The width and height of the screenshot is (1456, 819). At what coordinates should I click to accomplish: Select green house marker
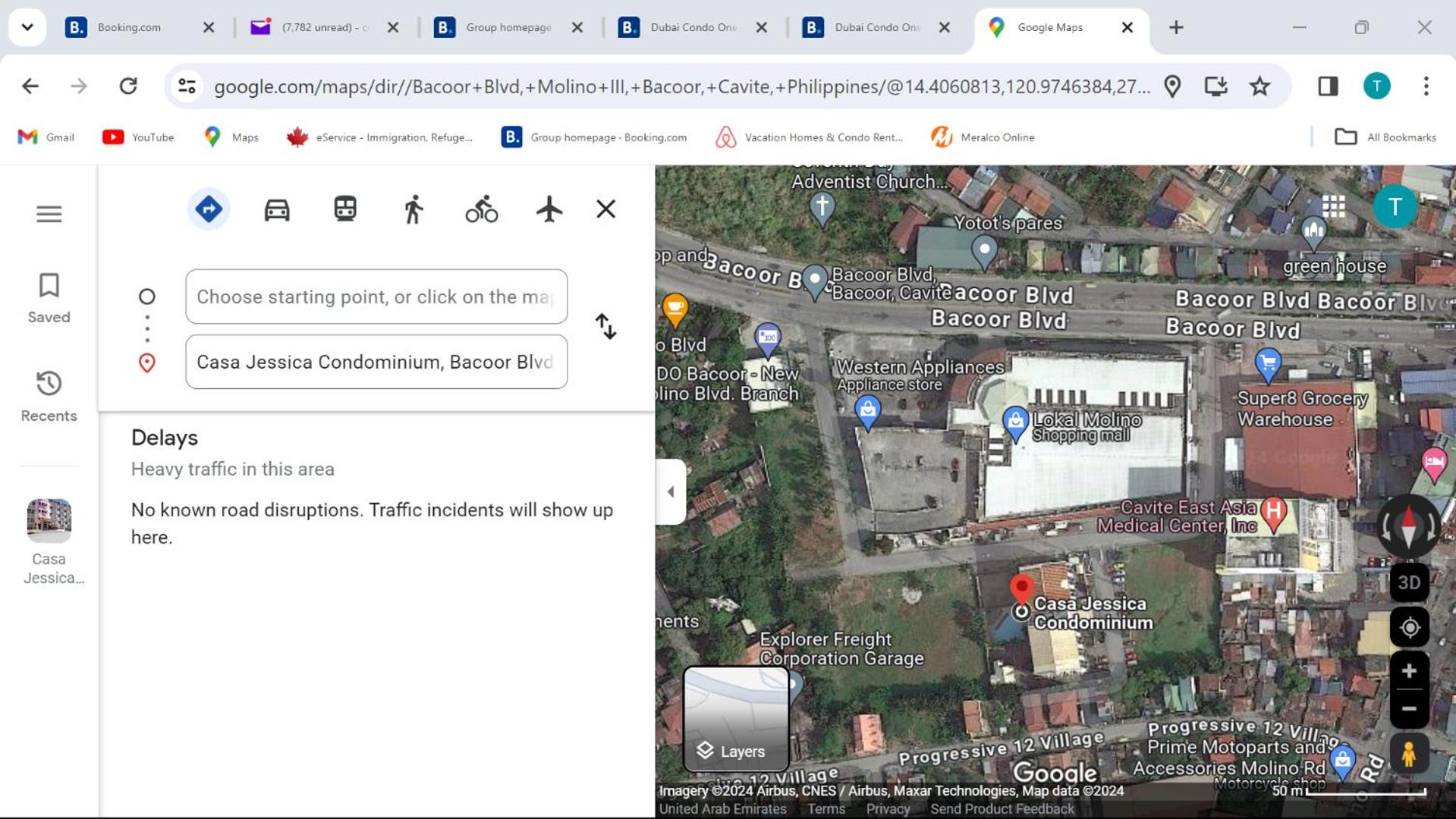coord(1313,231)
